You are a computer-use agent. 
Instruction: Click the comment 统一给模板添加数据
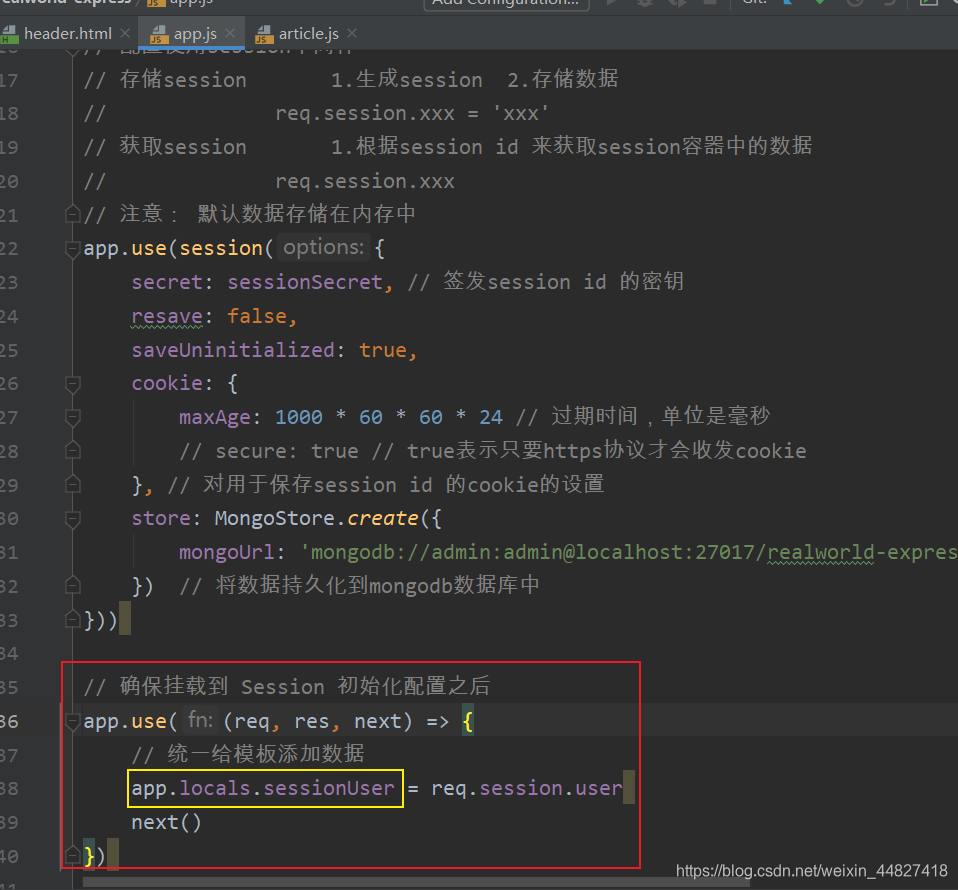tap(248, 754)
